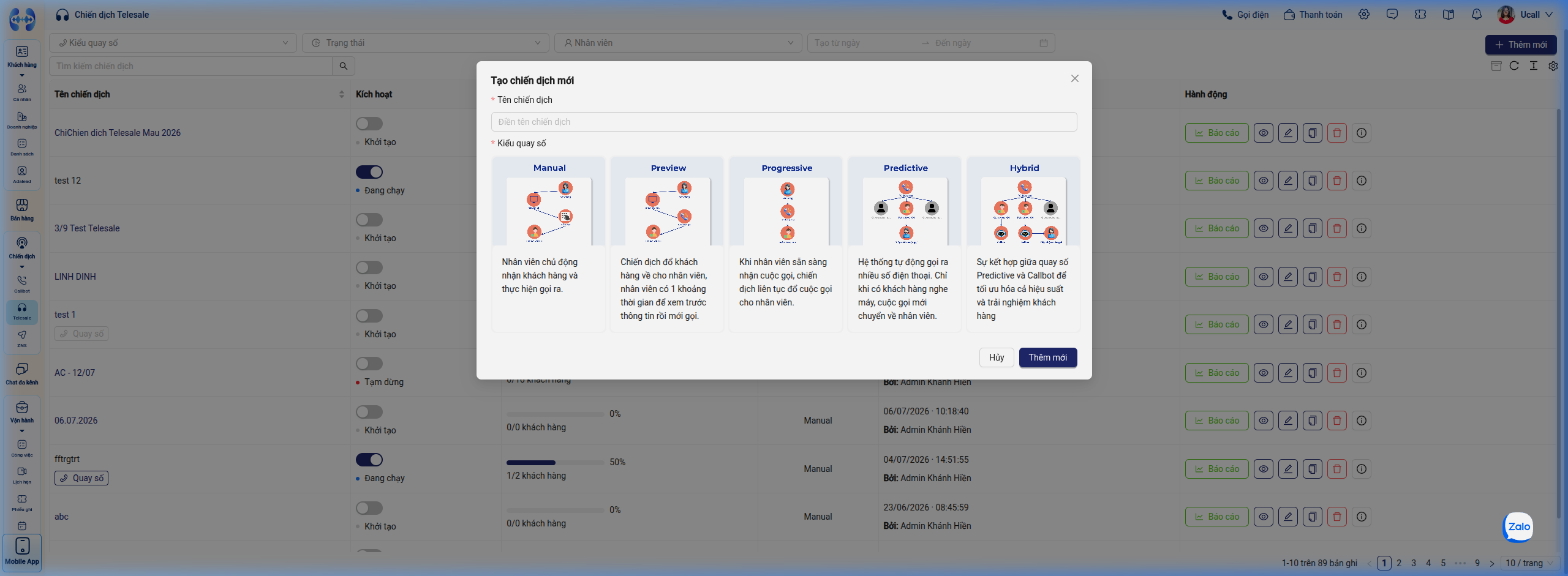Screen dimensions: 1568x576
Task: Click Hủy to cancel dialog
Action: click(x=997, y=357)
